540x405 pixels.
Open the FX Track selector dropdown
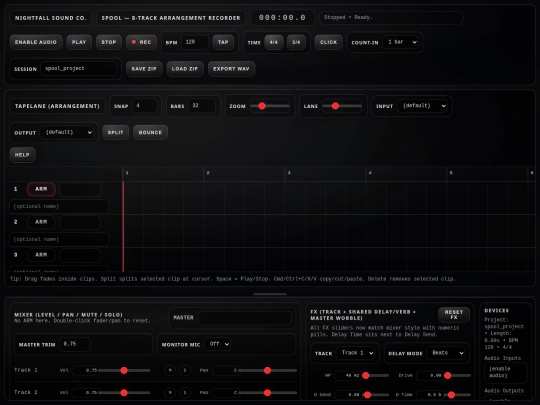click(356, 353)
